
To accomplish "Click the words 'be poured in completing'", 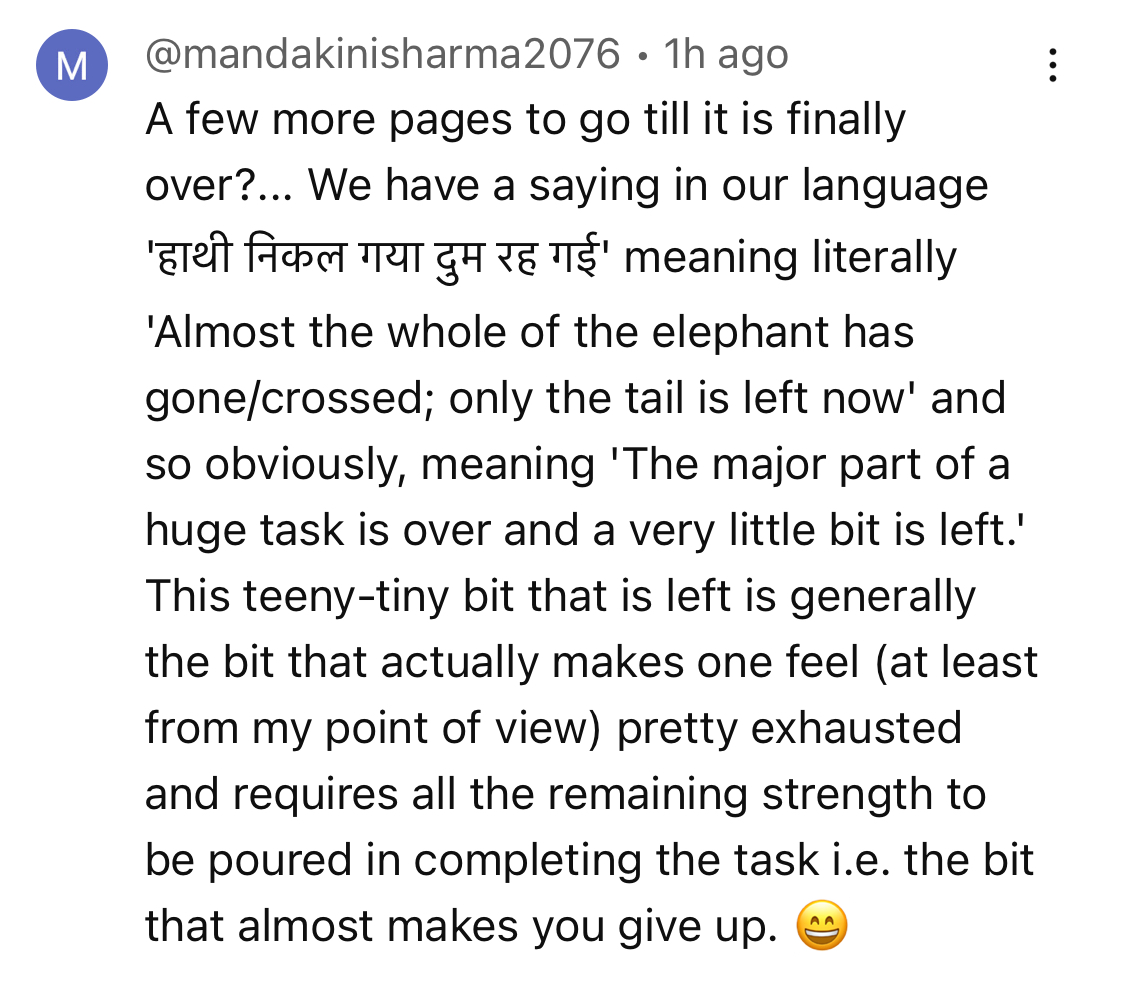I will point(393,860).
